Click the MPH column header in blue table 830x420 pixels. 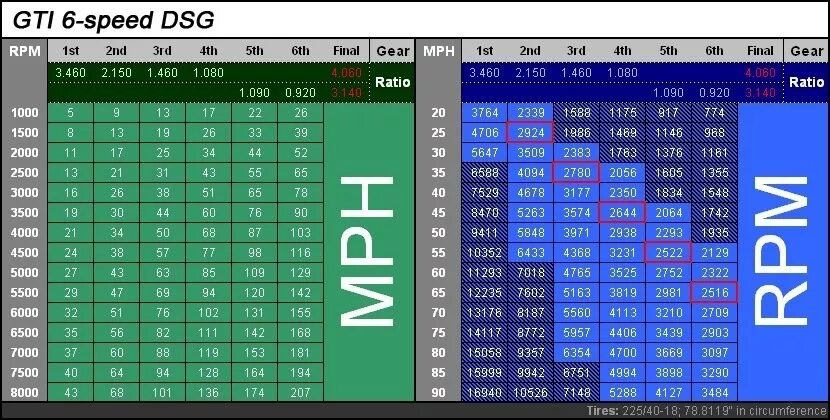438,51
